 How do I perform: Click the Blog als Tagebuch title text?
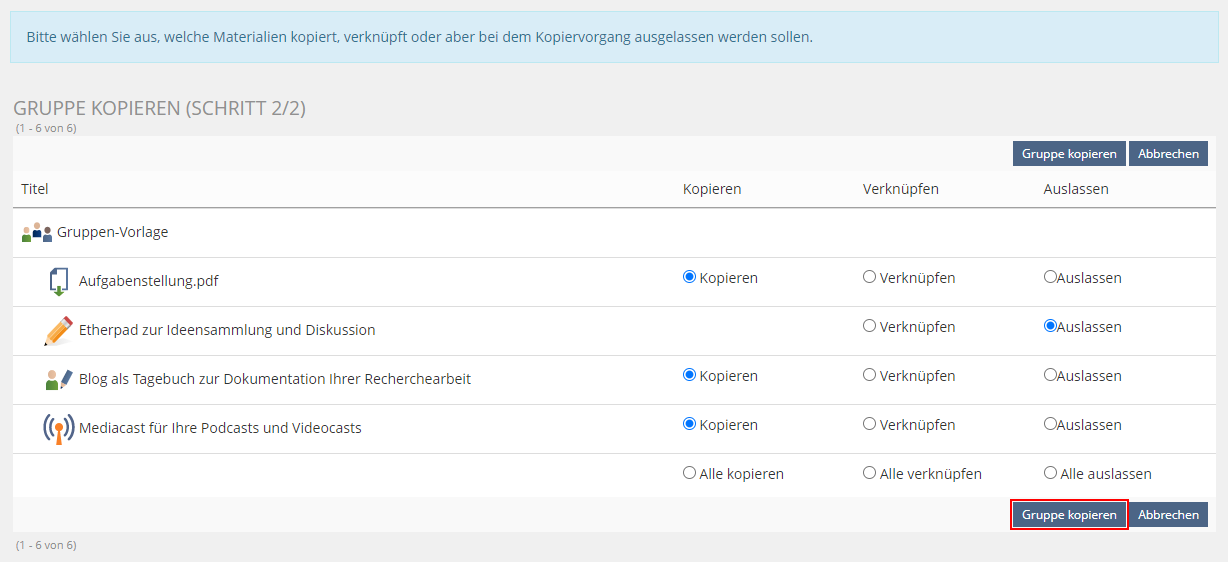(x=274, y=379)
